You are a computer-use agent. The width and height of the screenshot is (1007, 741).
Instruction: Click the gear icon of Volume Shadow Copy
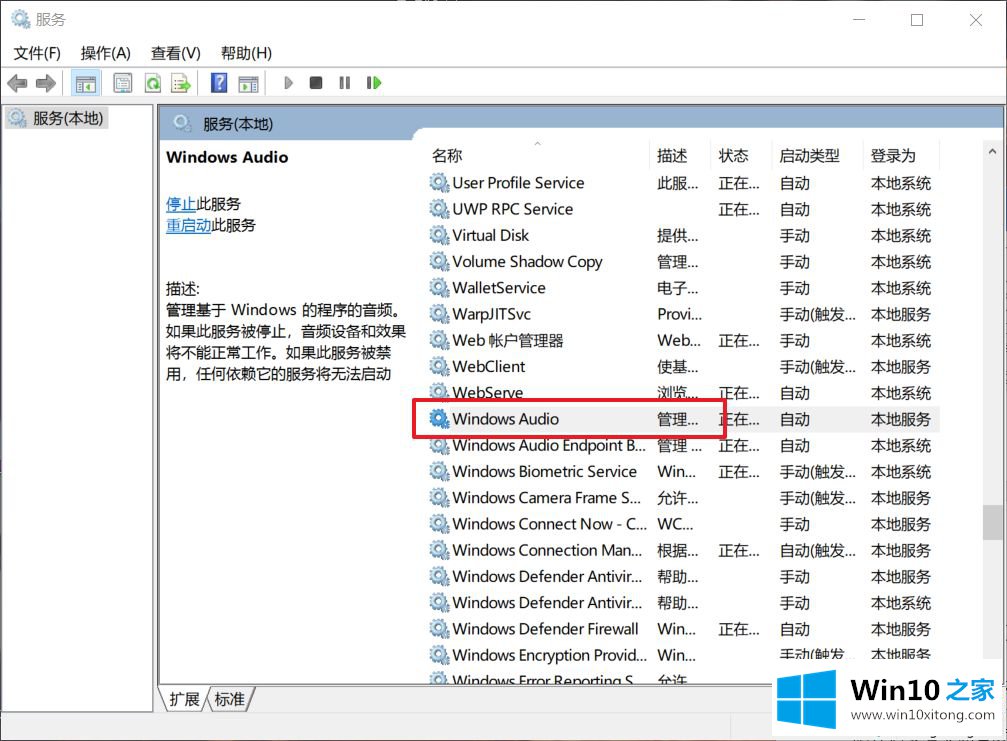[439, 262]
